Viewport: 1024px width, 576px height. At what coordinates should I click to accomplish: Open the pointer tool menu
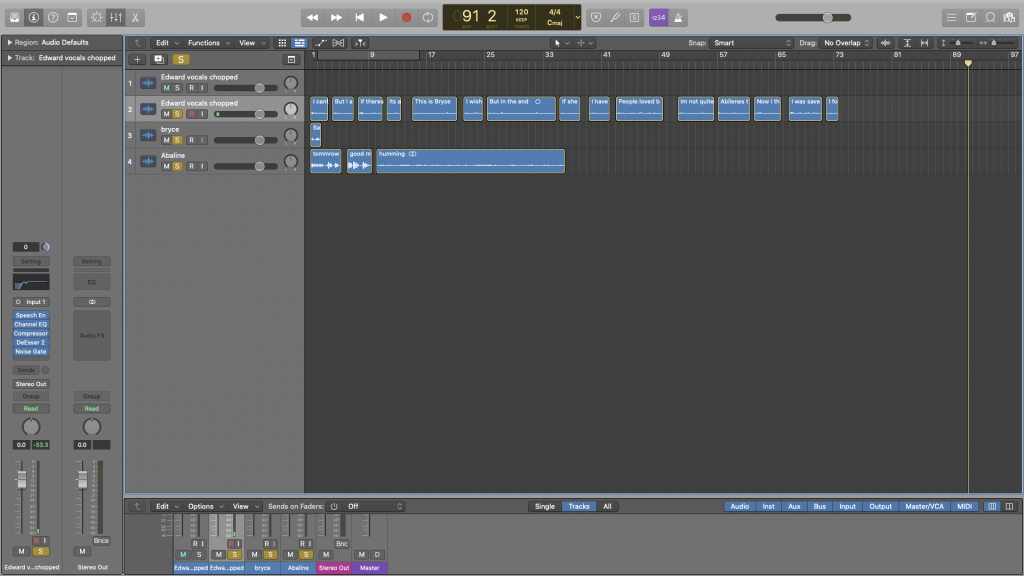(561, 43)
